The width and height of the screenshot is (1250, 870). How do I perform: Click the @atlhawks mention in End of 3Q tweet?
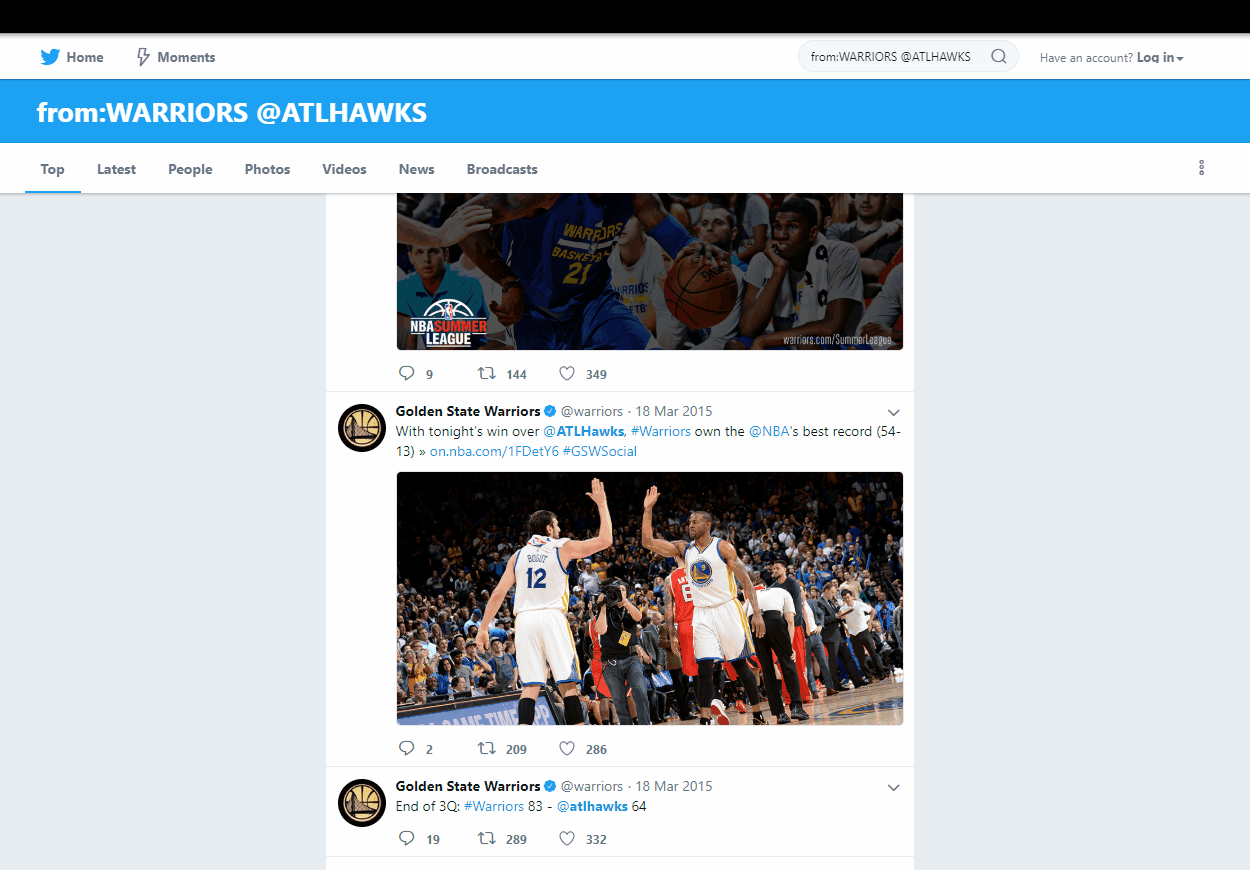pos(592,806)
